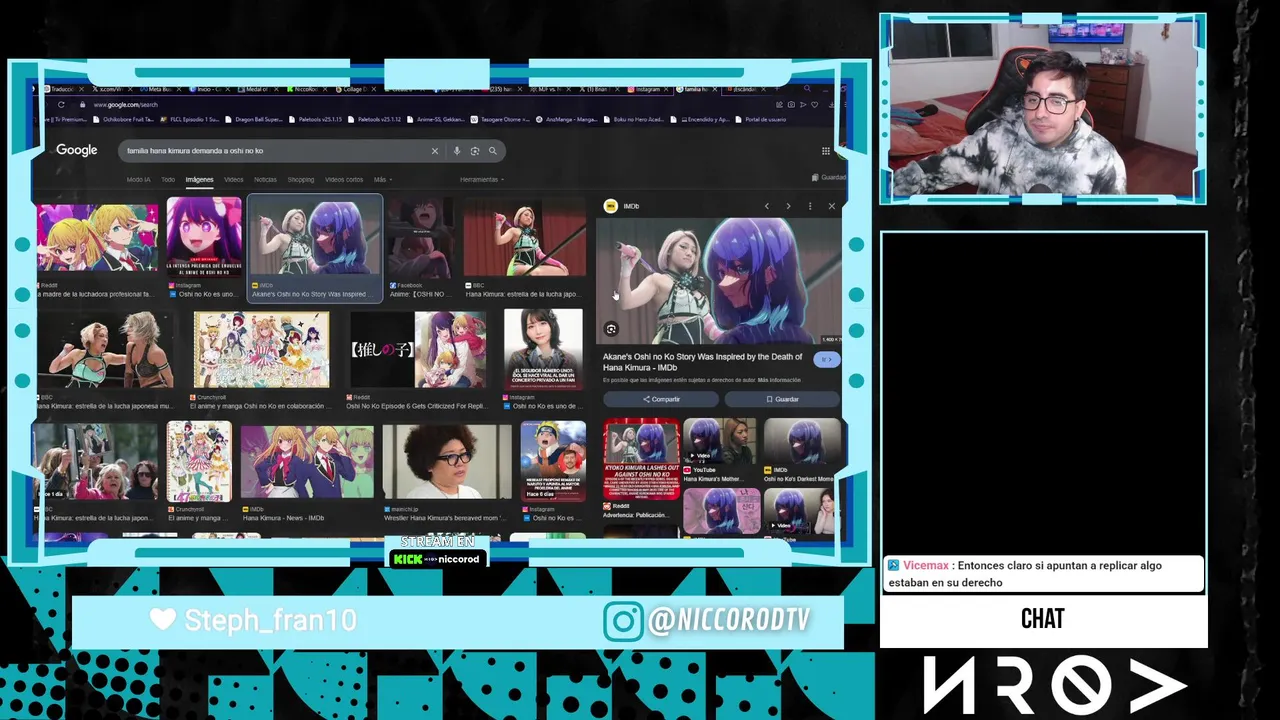Screen dimensions: 1280x720
Task: Open AnzManga bookmark
Action: (x=567, y=119)
